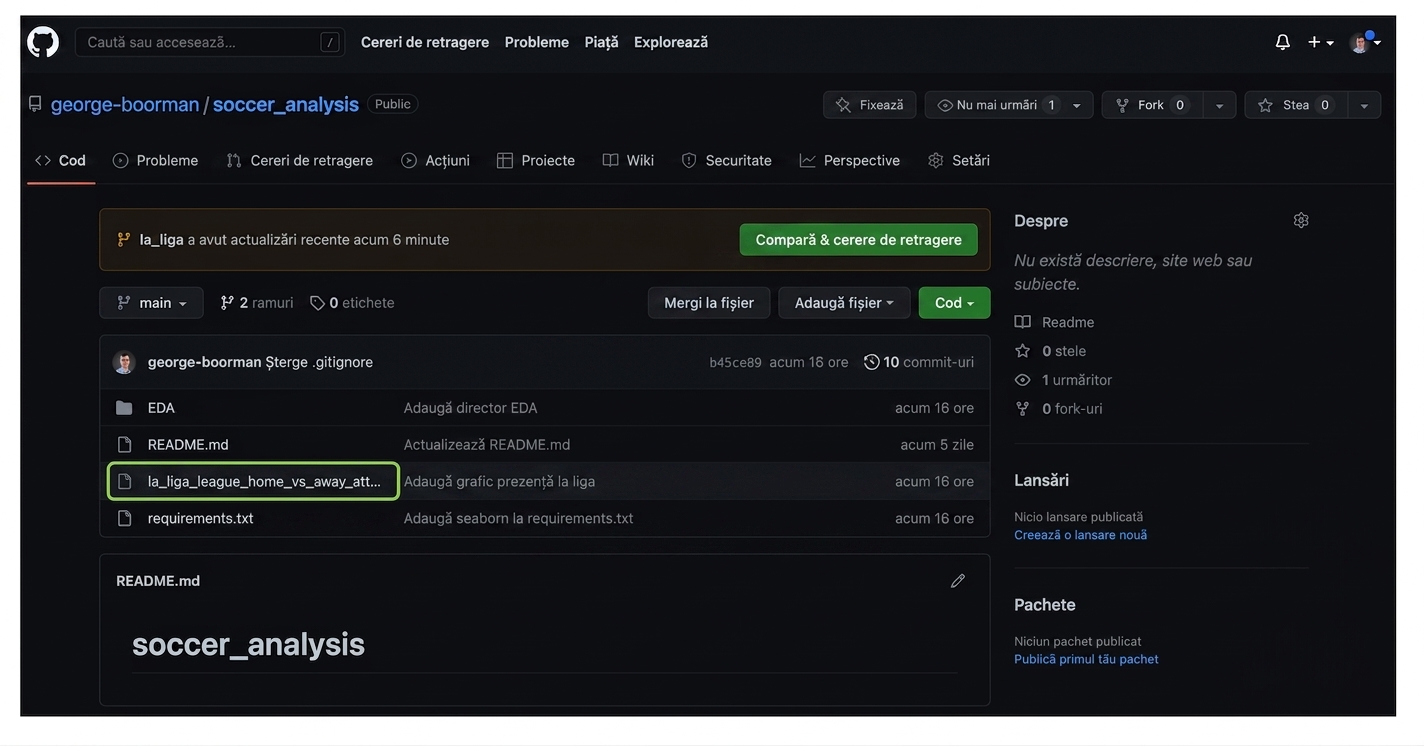Click top-bar Cereri de retragere link
Screen dimensions: 1424x746
pyautogui.click(x=425, y=42)
